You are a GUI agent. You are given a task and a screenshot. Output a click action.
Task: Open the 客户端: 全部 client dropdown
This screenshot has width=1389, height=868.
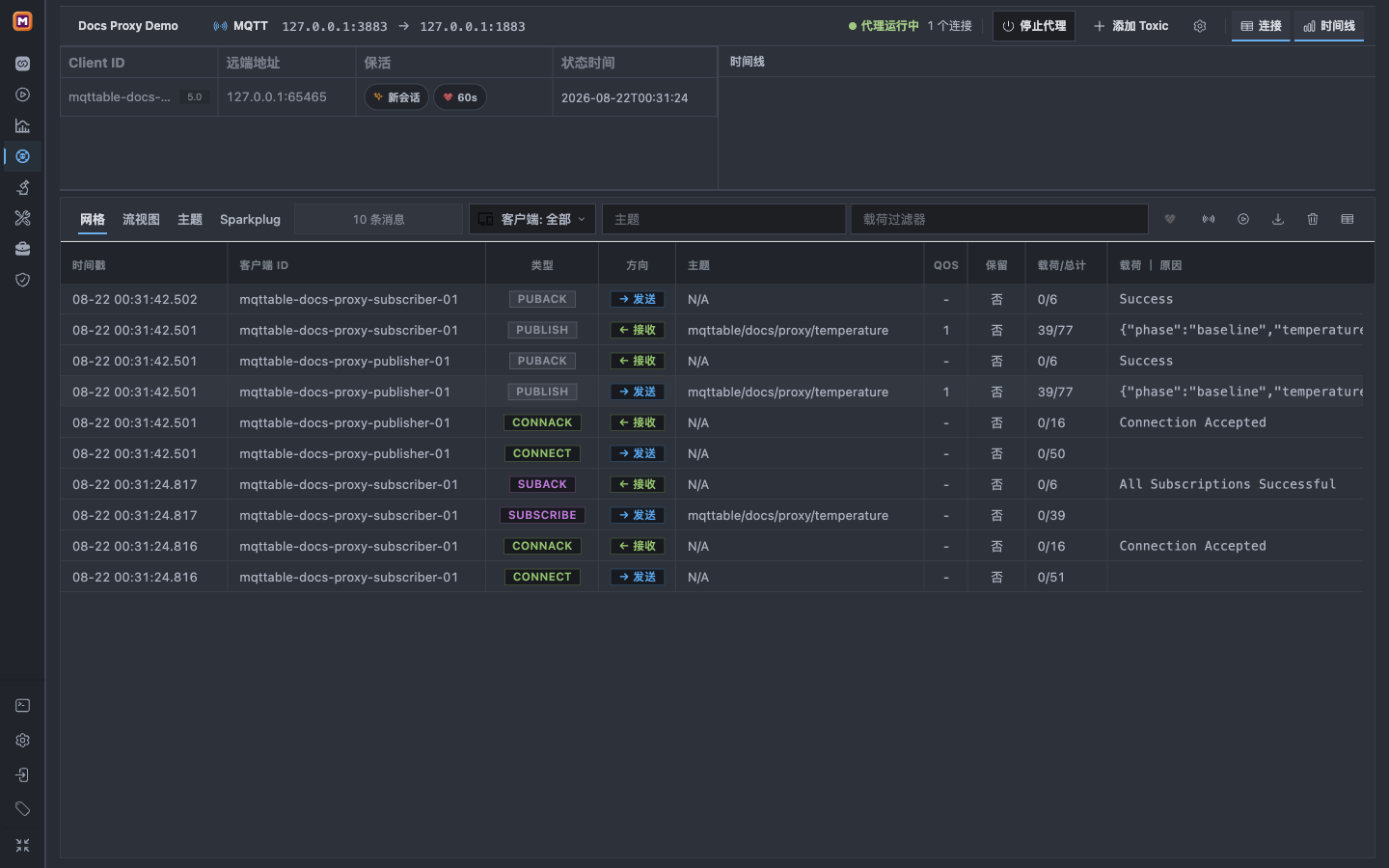click(x=532, y=219)
